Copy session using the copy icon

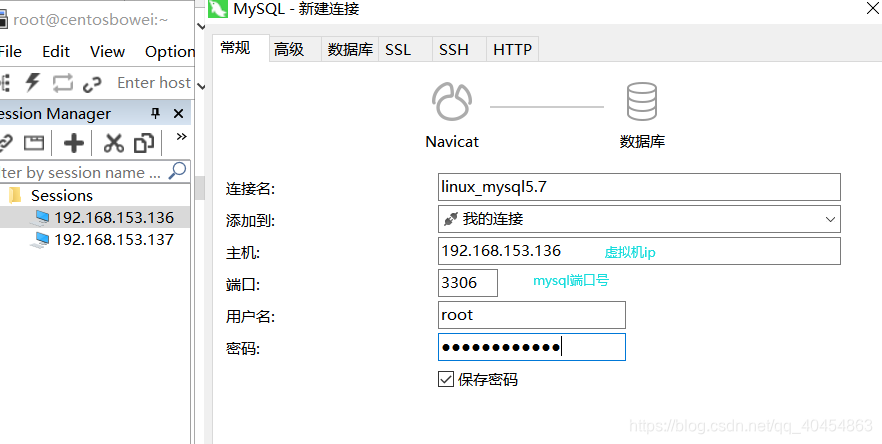pos(144,143)
